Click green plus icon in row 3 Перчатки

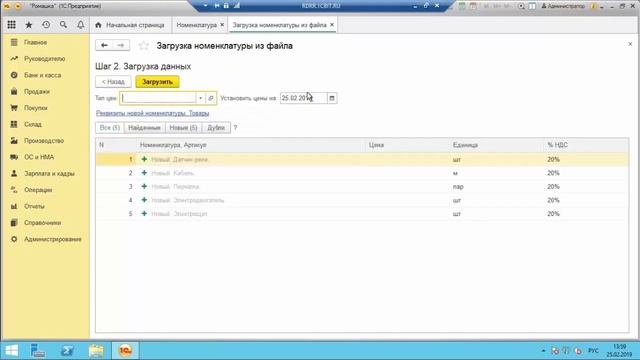click(x=144, y=186)
